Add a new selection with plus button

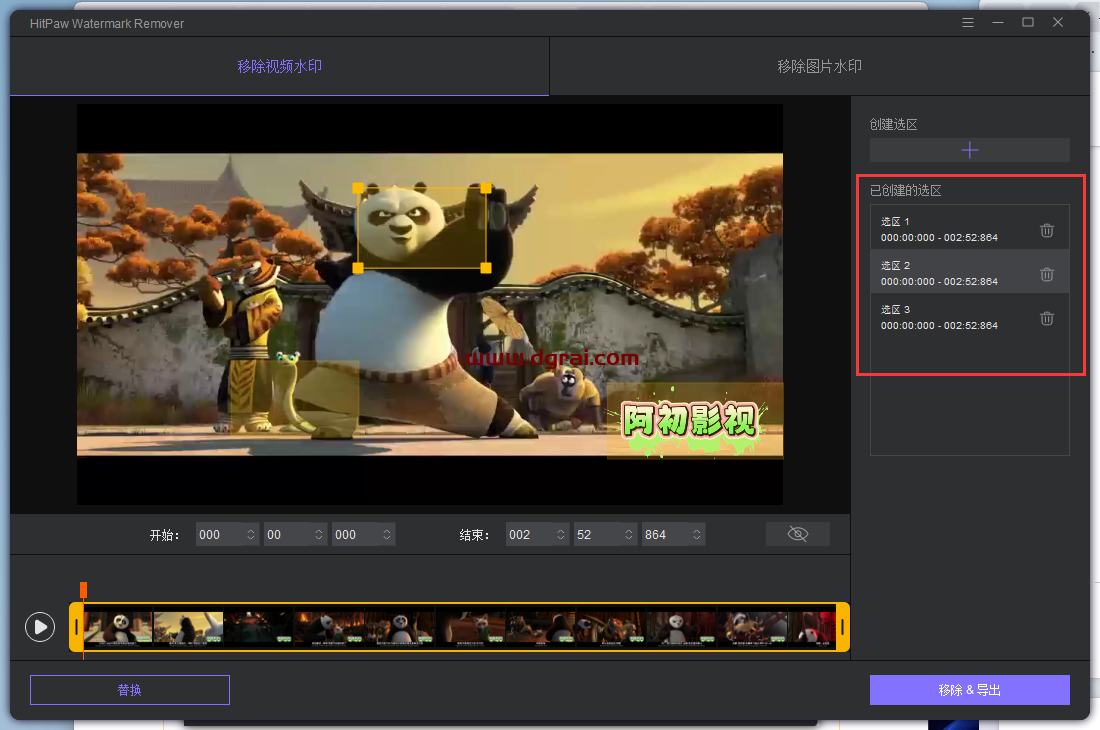970,150
